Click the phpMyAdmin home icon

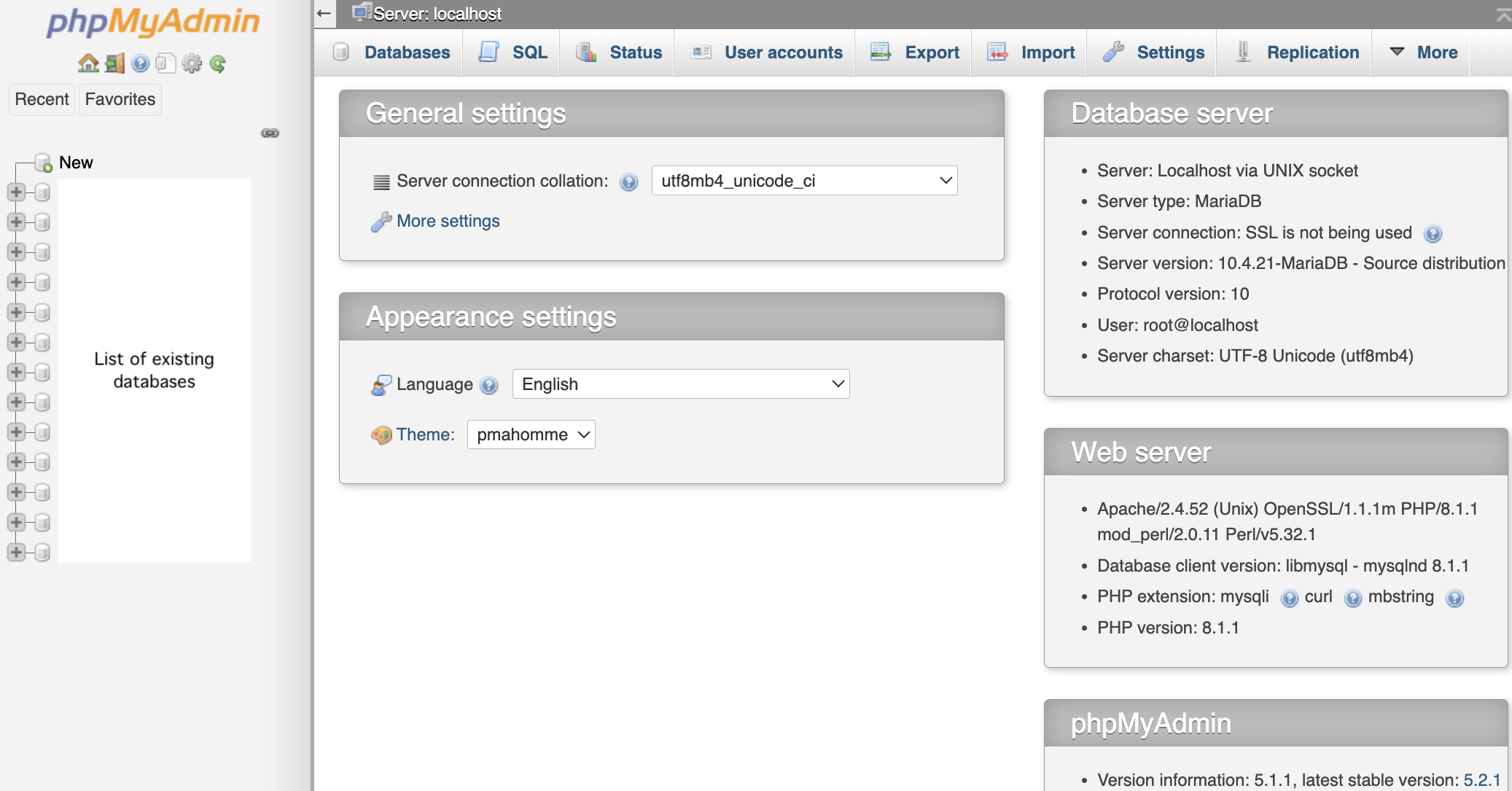click(x=89, y=63)
